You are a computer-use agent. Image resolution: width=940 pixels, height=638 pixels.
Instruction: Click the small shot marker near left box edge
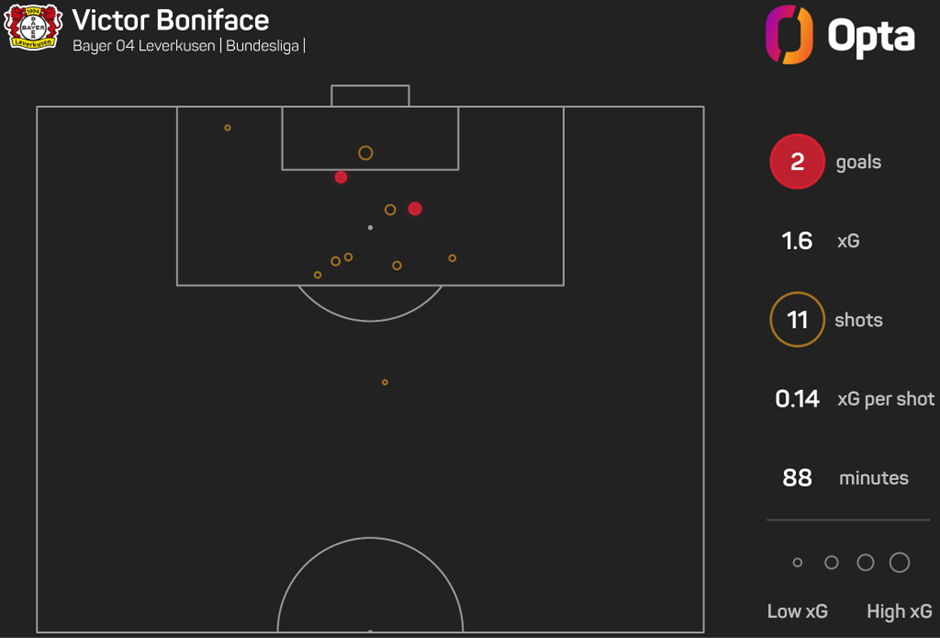(228, 128)
